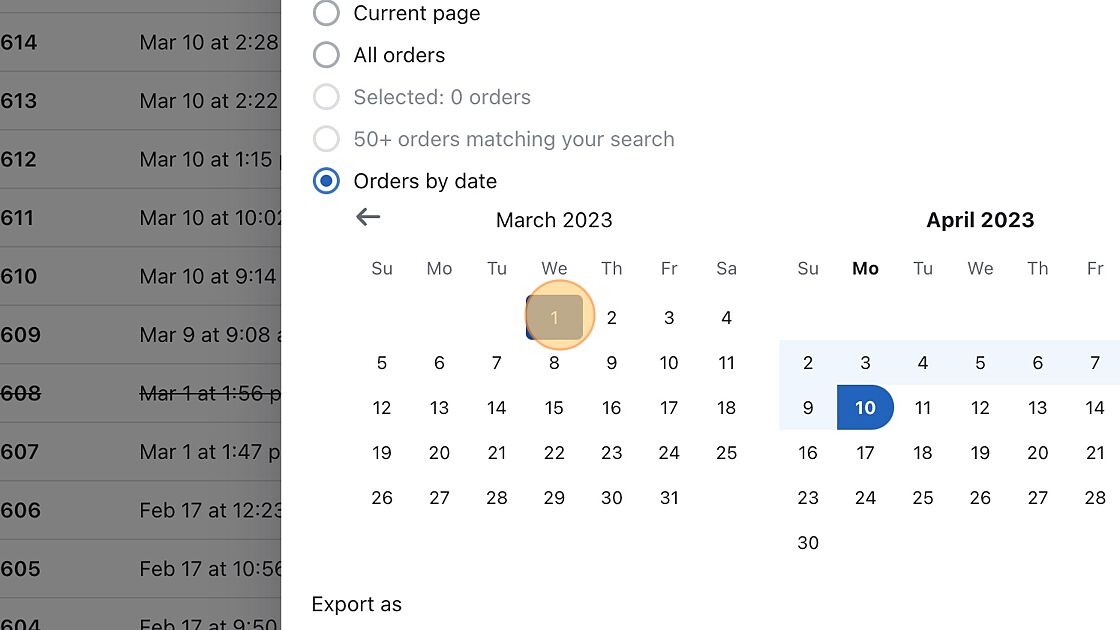1120x630 pixels.
Task: Pick April 30 in the calendar
Action: coord(808,543)
